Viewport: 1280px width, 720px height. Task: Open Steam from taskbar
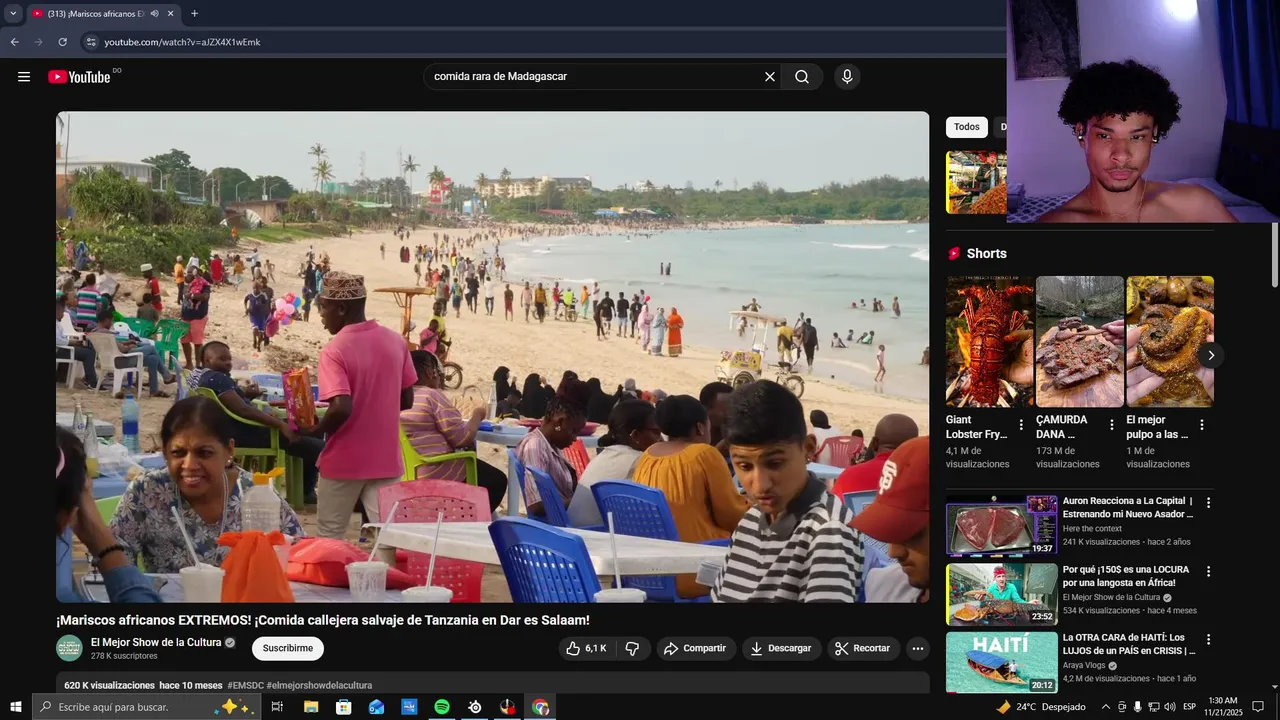(475, 707)
